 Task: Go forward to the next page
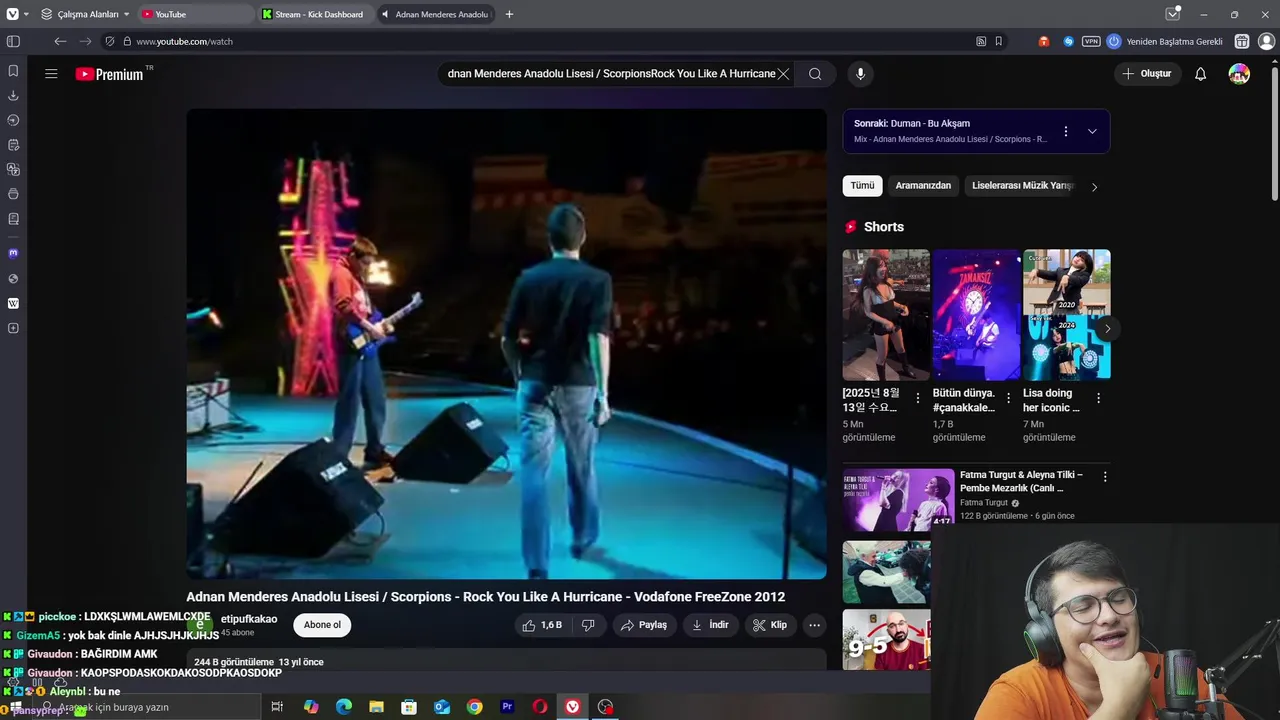click(85, 41)
